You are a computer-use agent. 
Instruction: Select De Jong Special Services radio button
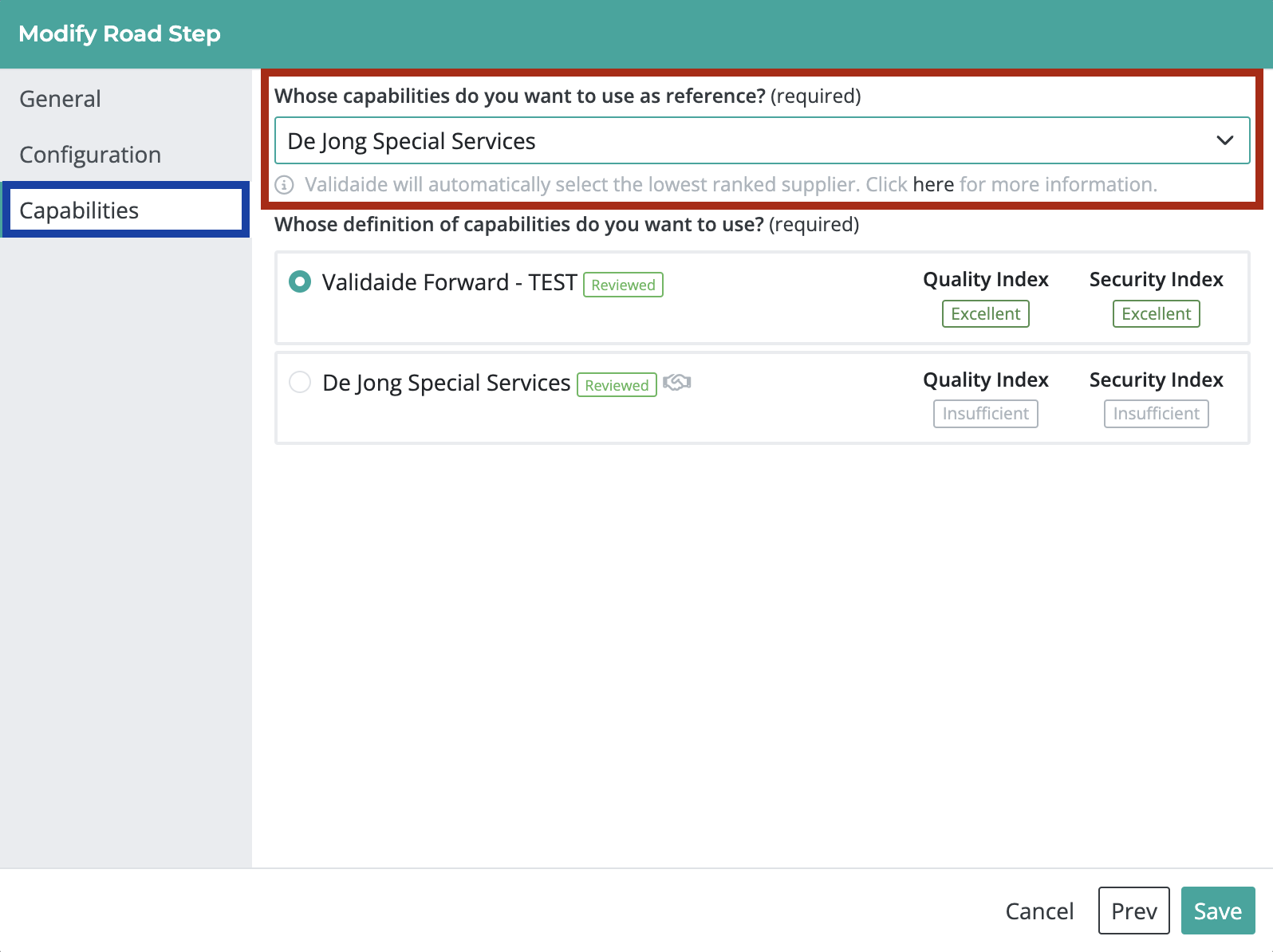click(x=300, y=382)
